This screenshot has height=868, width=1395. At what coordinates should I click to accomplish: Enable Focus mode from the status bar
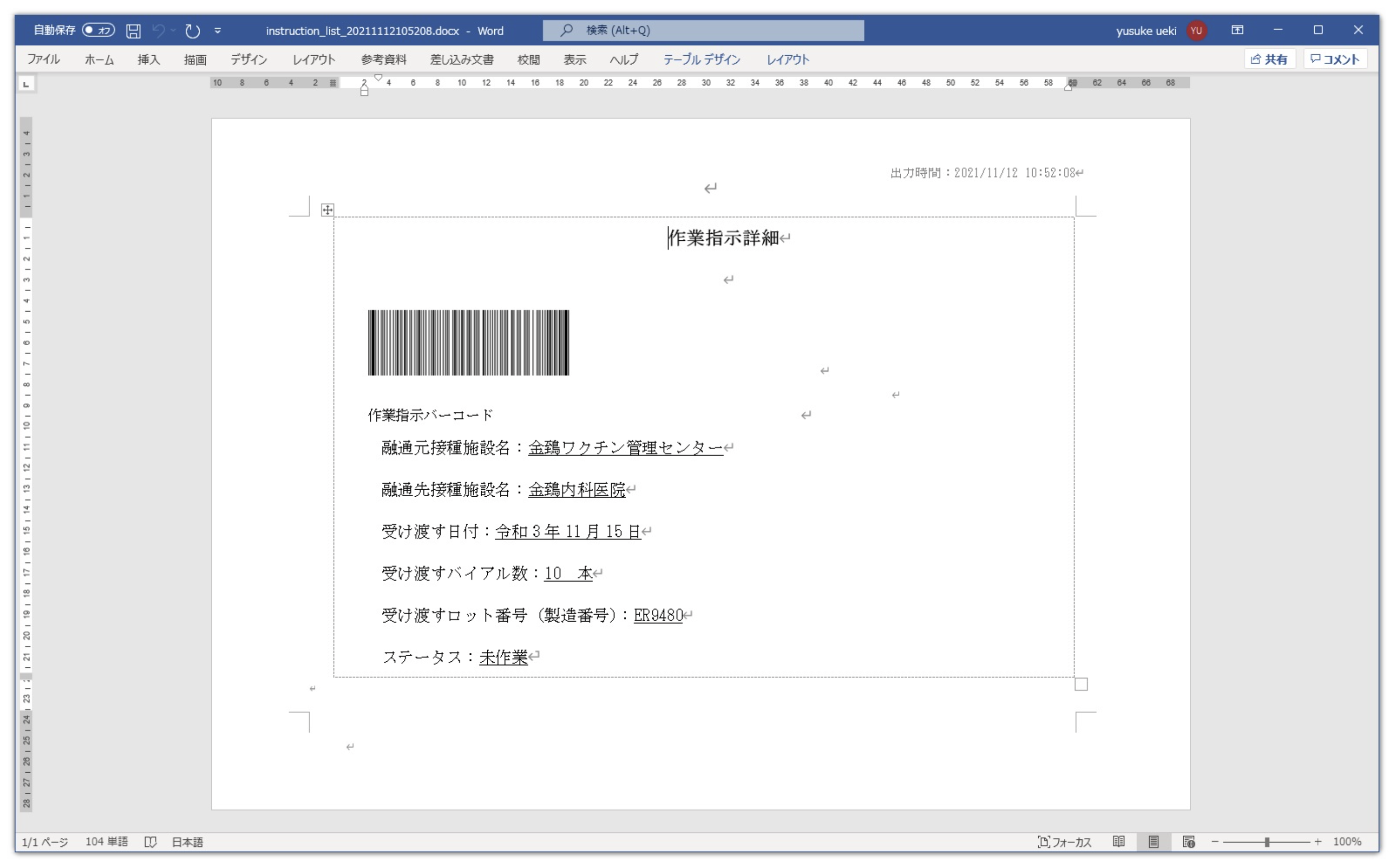click(1066, 841)
